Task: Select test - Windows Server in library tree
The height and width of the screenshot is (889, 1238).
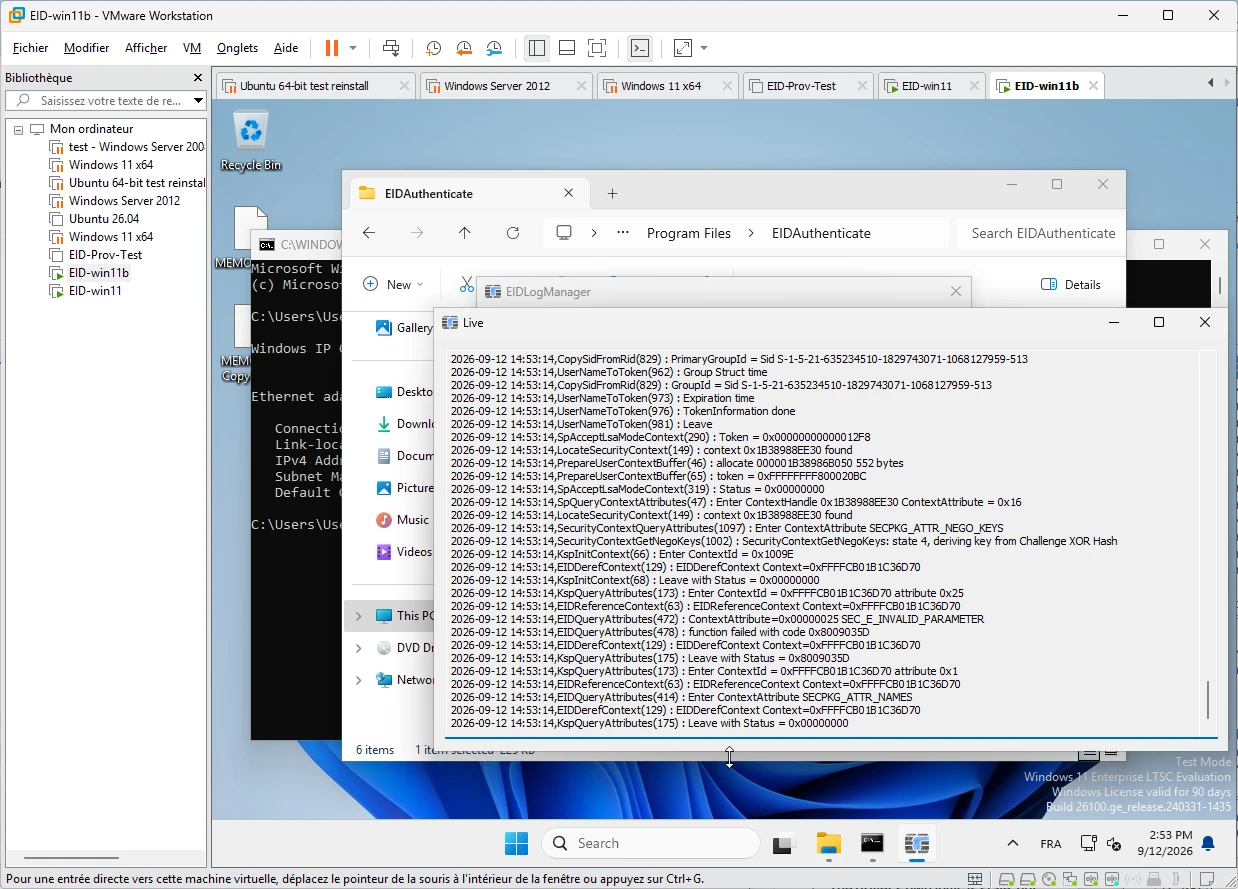Action: coord(127,147)
